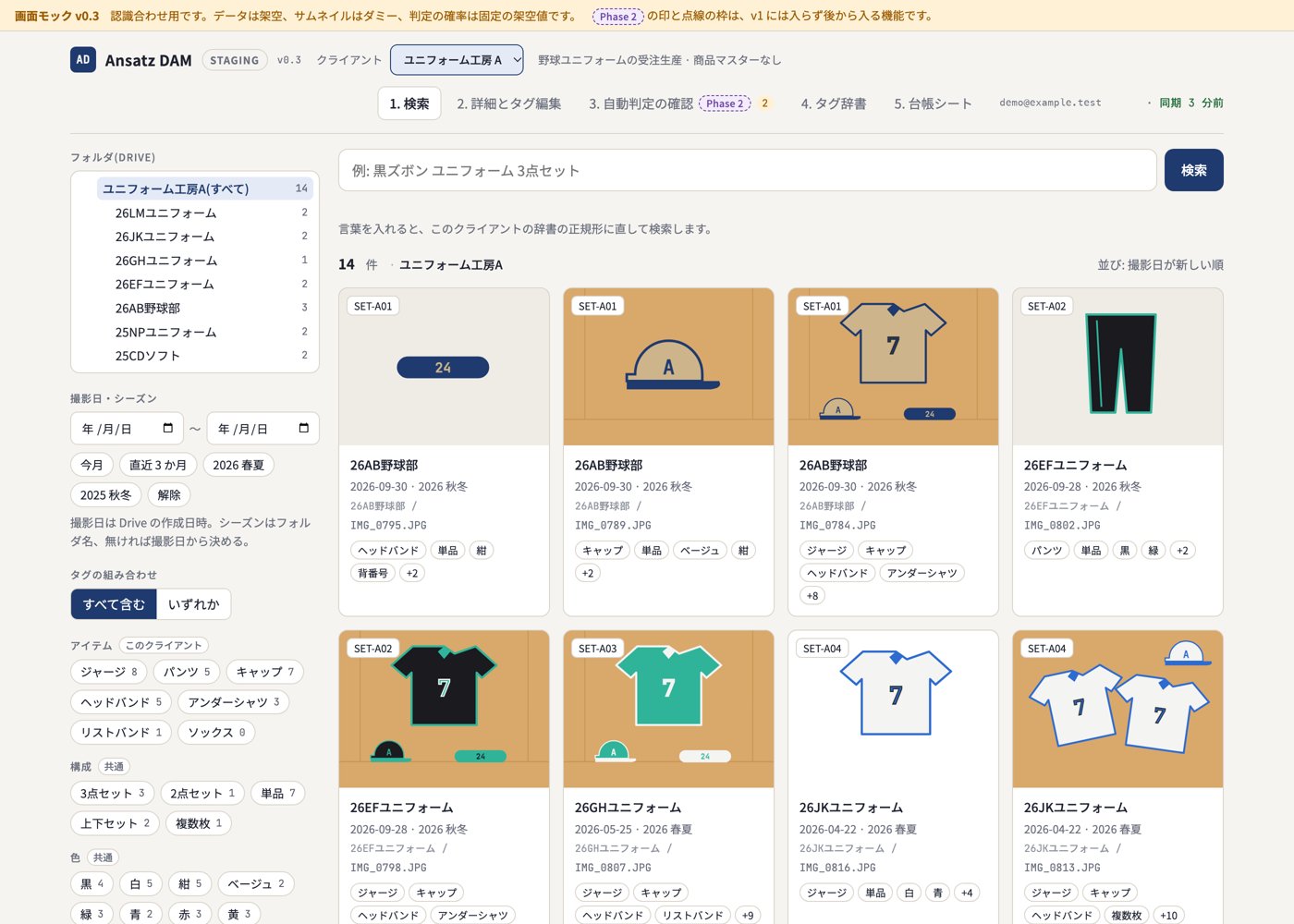Toggle the アンダーシャツ 3 filter chip
Screen dimensions: 1294x924
tap(233, 702)
